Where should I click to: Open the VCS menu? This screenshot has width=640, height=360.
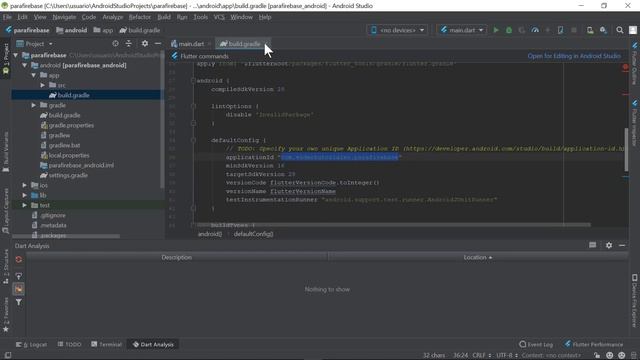point(219,17)
